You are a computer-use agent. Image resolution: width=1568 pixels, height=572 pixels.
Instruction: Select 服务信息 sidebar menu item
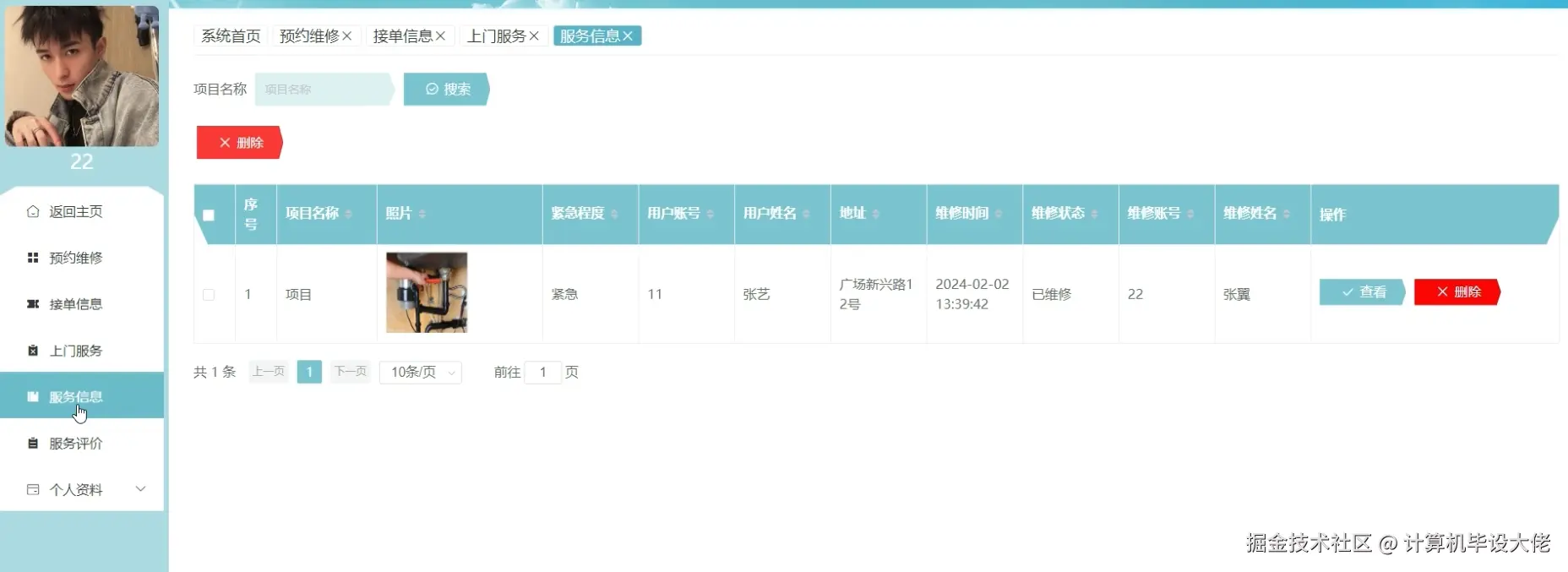tap(82, 396)
